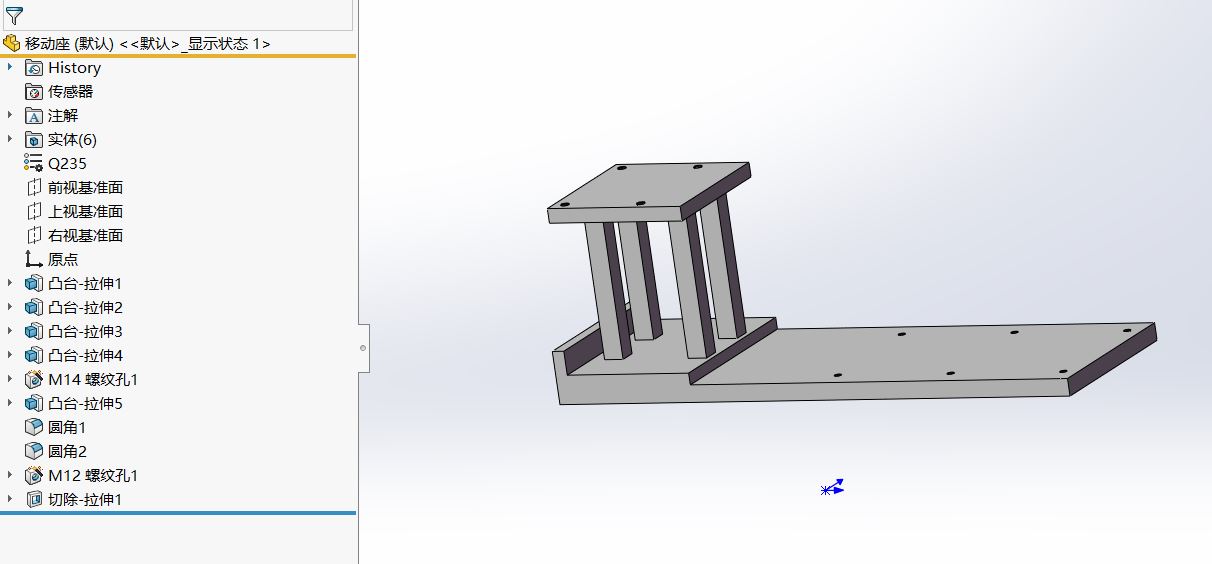Click the 凸台-拉伸2 extrude feature icon
The height and width of the screenshot is (564, 1212).
34,308
